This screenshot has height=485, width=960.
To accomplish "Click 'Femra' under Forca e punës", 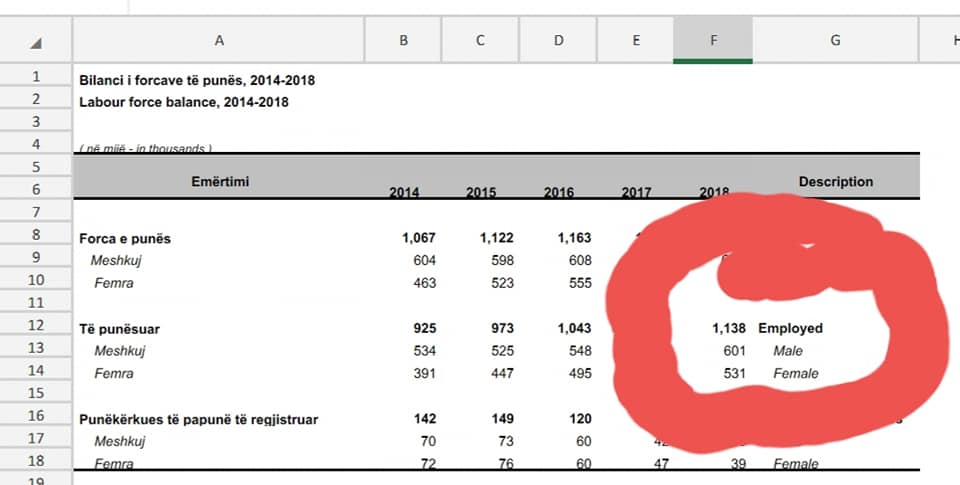I will [113, 283].
